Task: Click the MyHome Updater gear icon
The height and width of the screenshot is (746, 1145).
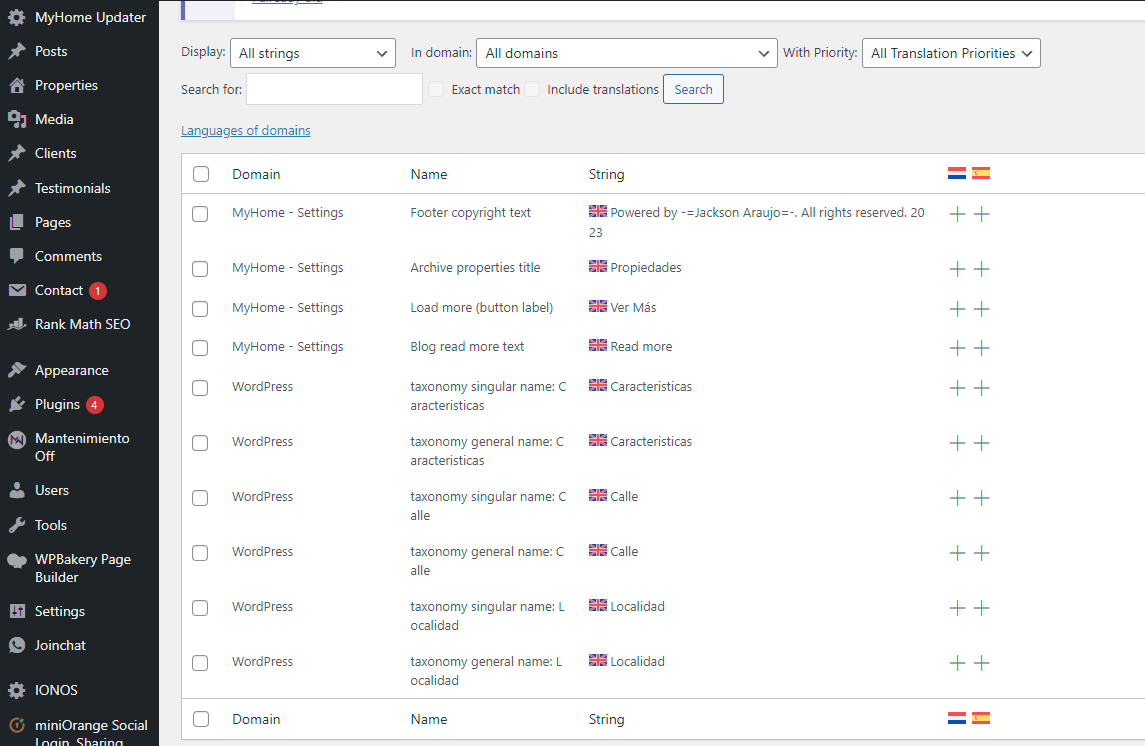Action: [x=17, y=18]
